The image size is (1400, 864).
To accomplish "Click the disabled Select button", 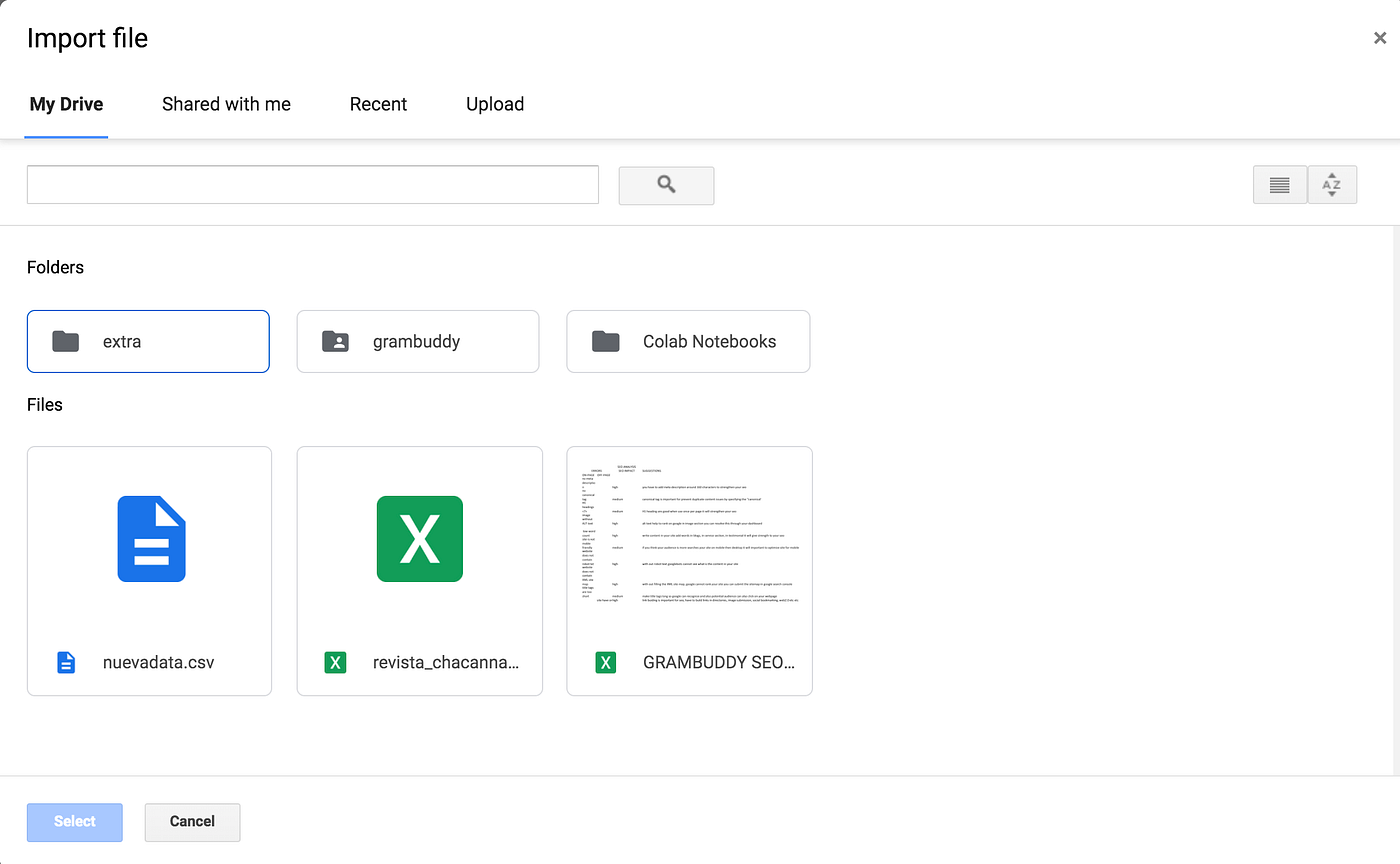I will (74, 821).
